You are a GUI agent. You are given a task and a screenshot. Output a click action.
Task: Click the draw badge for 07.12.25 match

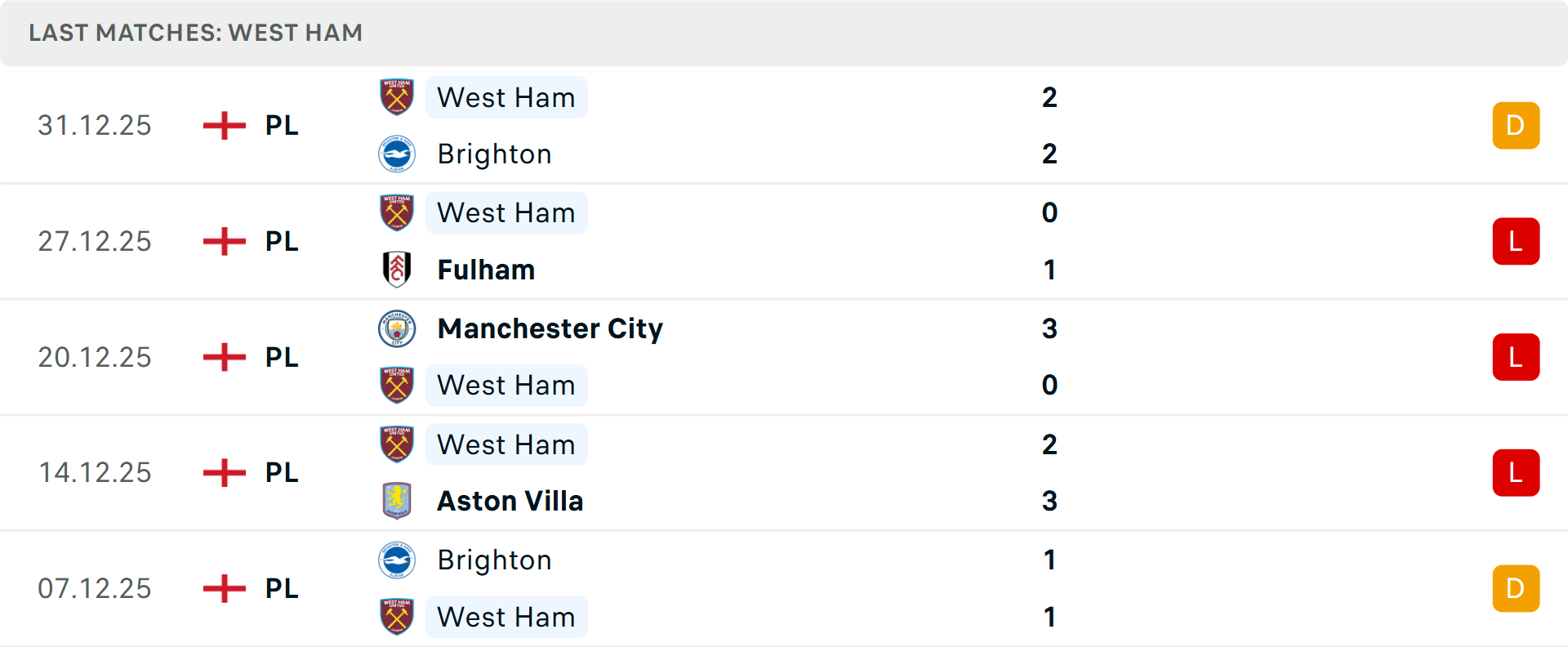pyautogui.click(x=1516, y=588)
